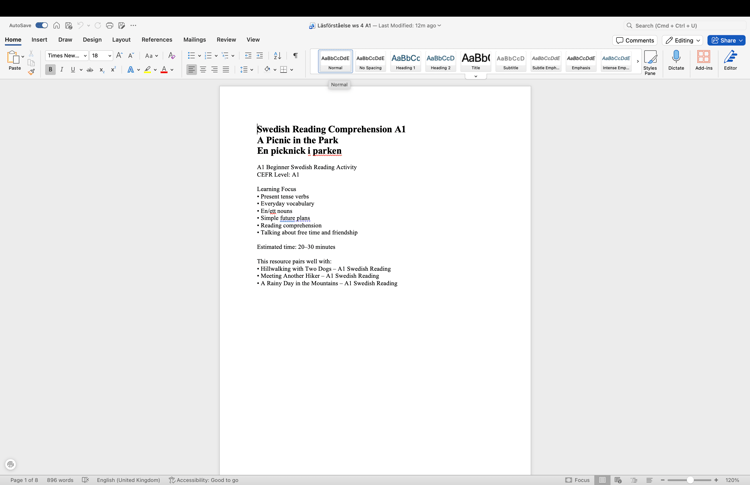Click the blue Share button
The width and height of the screenshot is (750, 485).
[x=726, y=40]
